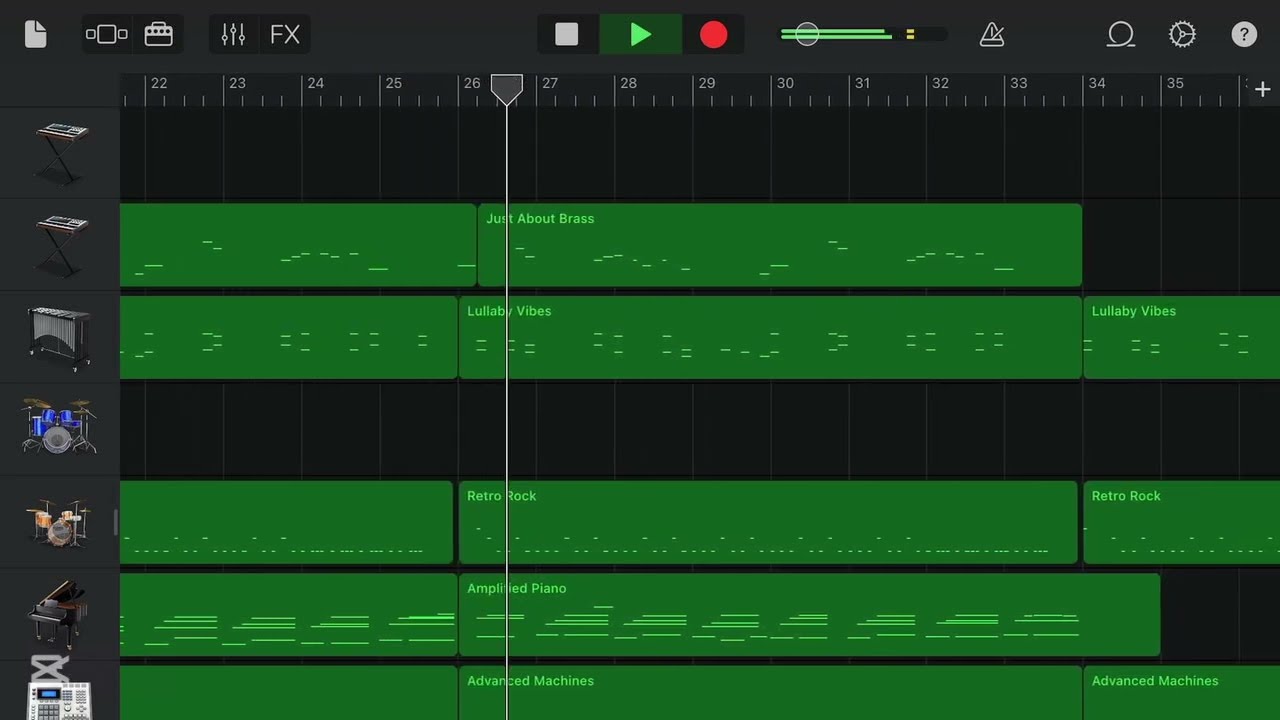The width and height of the screenshot is (1280, 720).
Task: Tap the track header resize handle
Action: coord(116,522)
